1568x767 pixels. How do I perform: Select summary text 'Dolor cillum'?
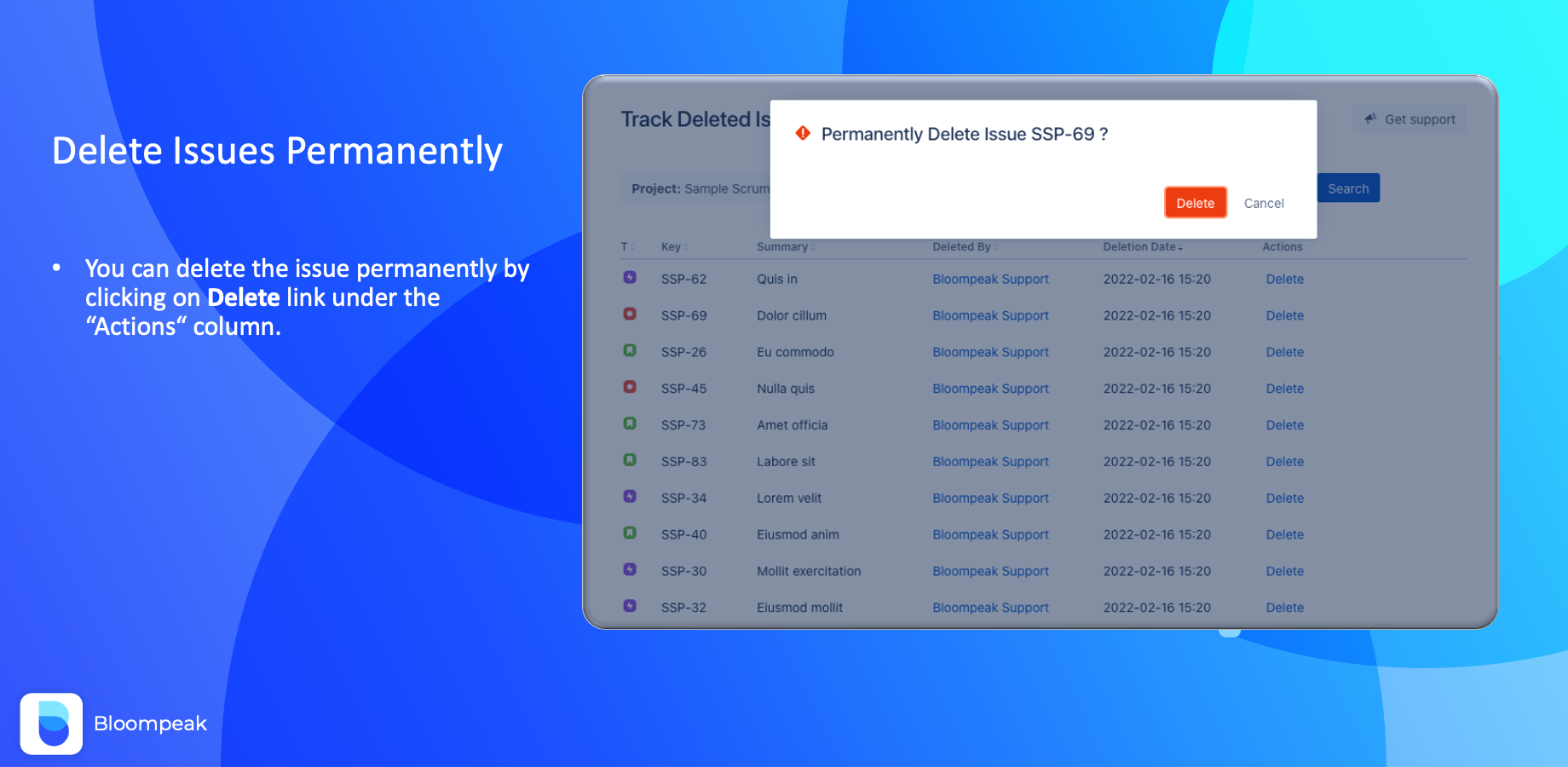792,315
